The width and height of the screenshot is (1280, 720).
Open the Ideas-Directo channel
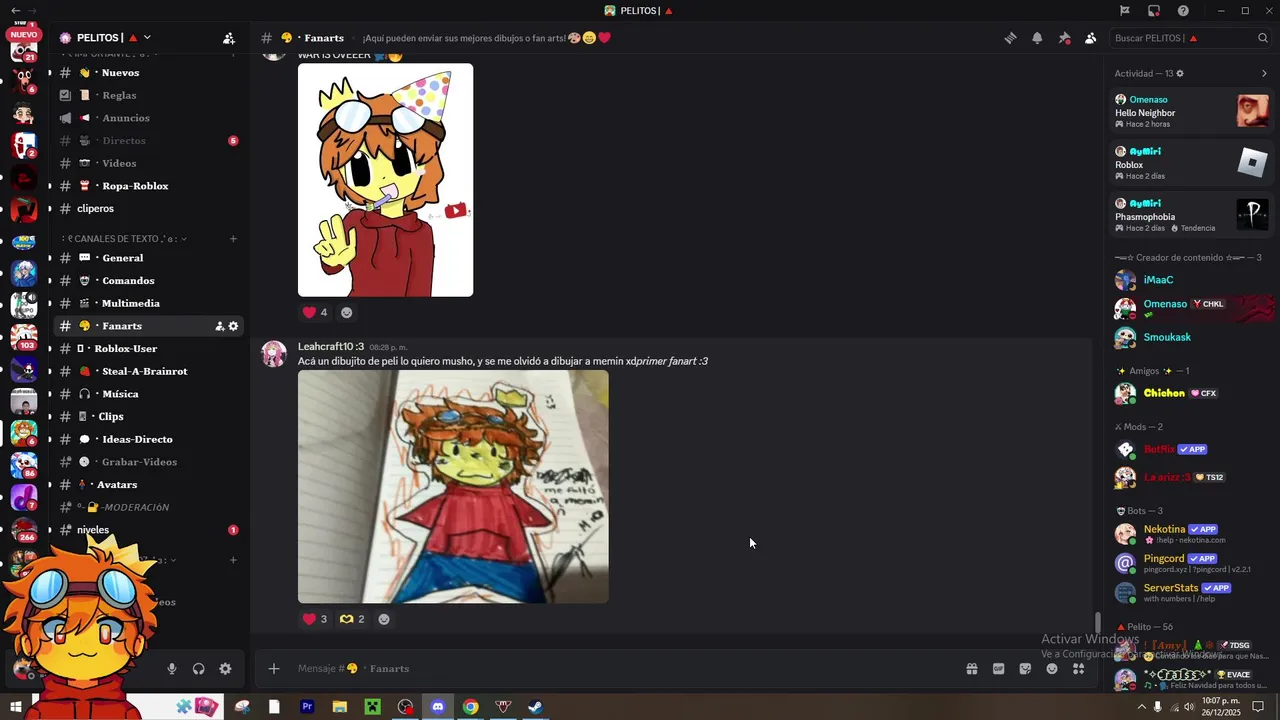coord(150,439)
